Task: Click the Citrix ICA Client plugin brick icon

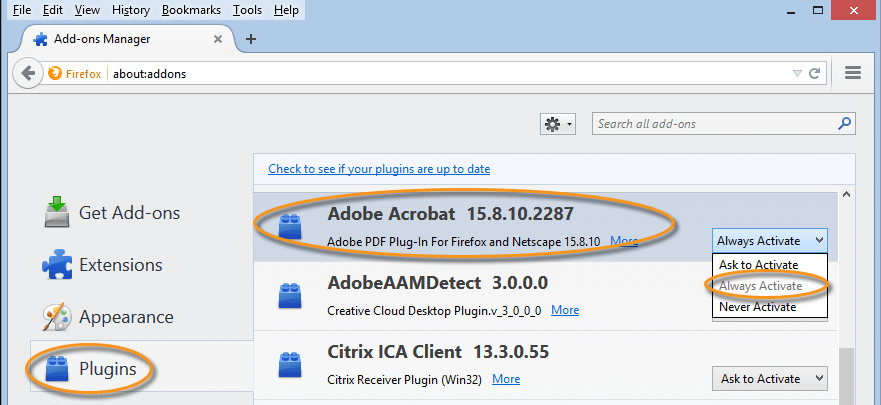Action: tap(290, 365)
